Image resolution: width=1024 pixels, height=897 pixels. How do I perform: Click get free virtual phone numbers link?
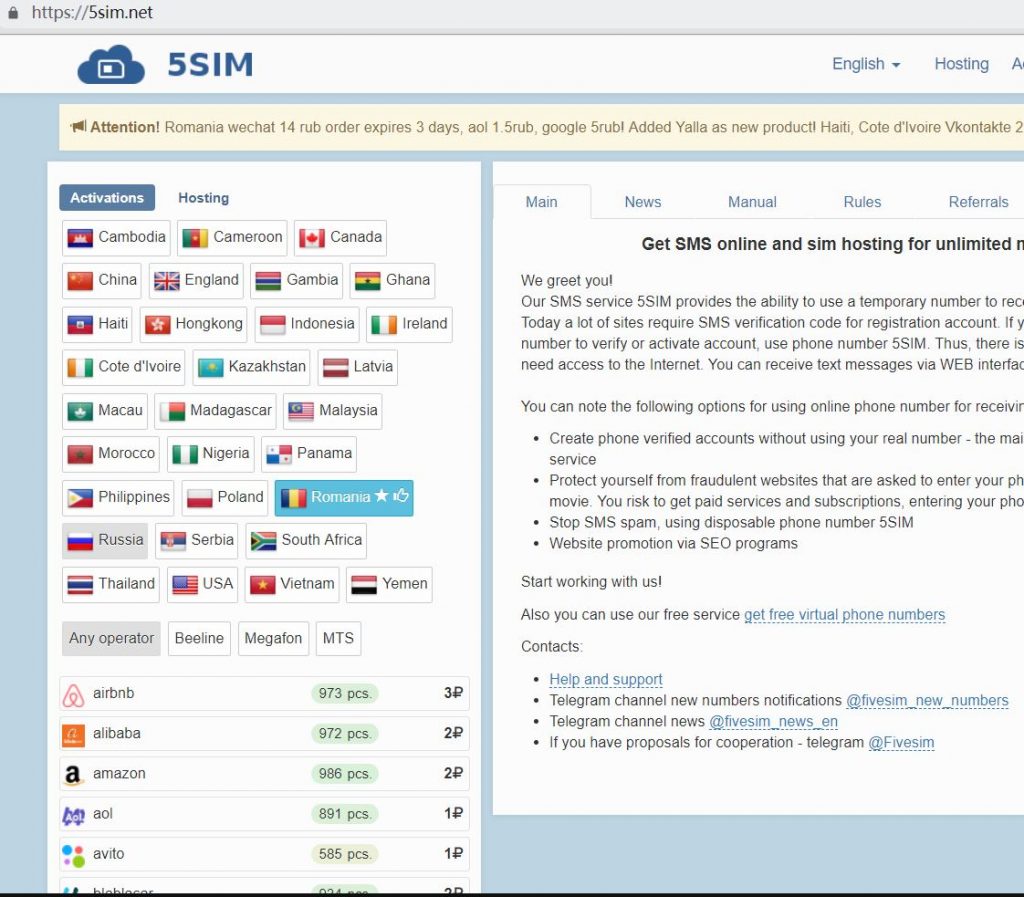(x=844, y=615)
